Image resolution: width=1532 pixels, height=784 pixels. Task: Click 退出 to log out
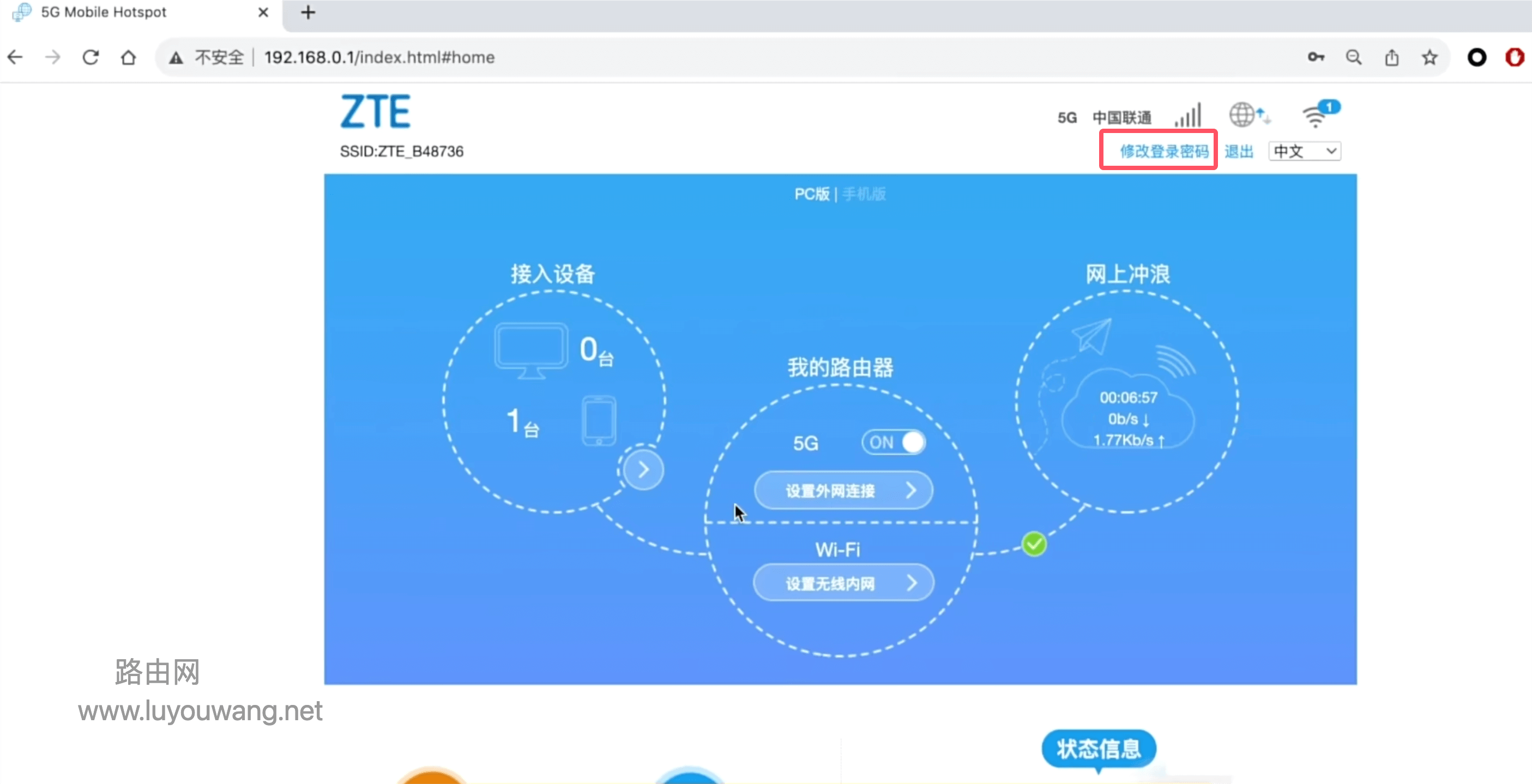pos(1238,151)
